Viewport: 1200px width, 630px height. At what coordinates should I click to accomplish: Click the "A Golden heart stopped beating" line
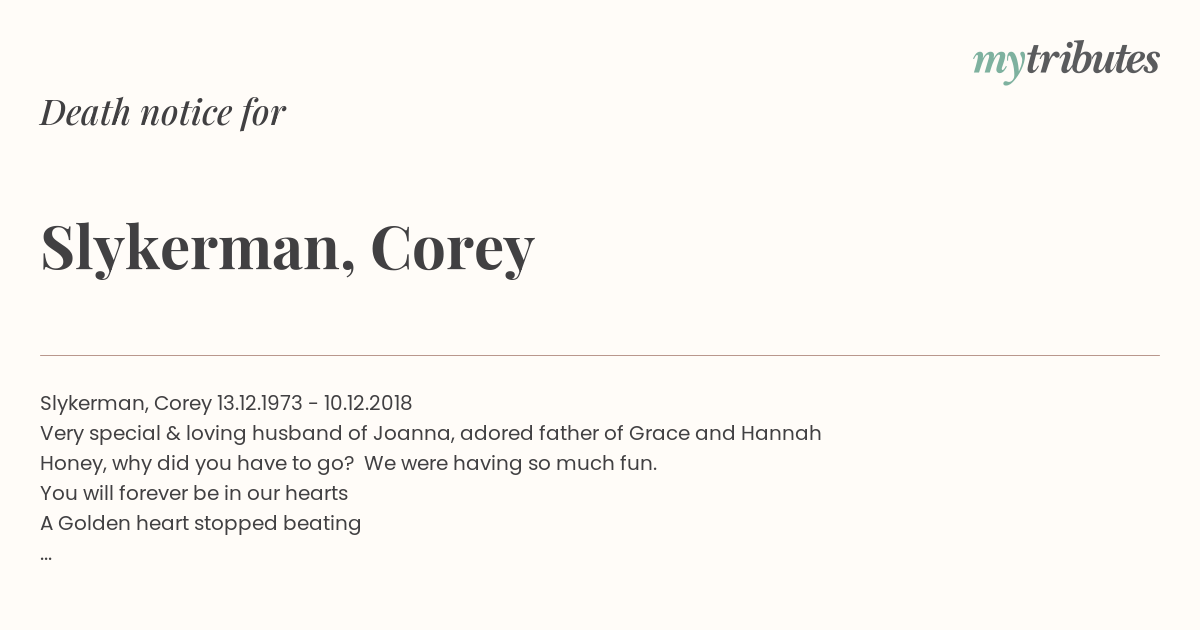coord(200,523)
